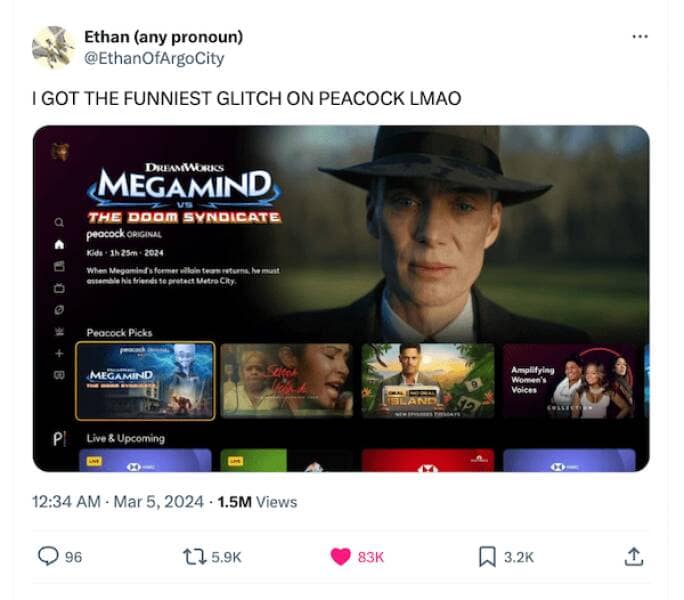Open the Peacock TV shows icon
Image resolution: width=684 pixels, height=600 pixels.
(x=59, y=288)
